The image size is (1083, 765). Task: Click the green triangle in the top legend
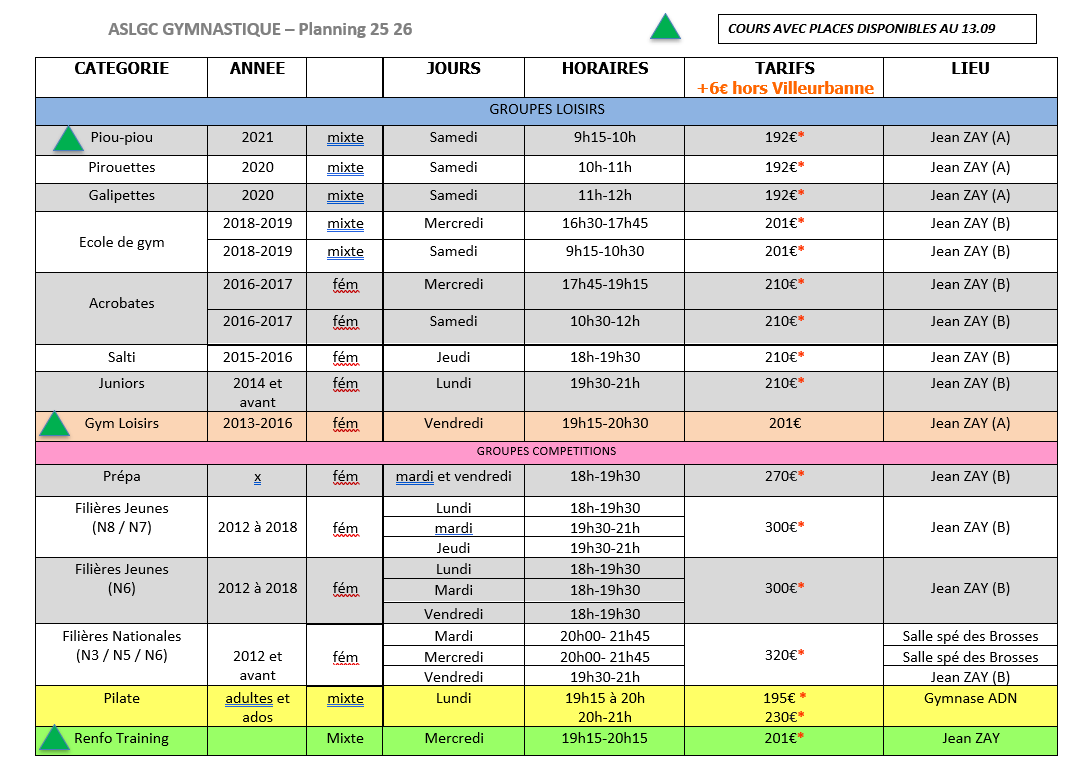665,28
